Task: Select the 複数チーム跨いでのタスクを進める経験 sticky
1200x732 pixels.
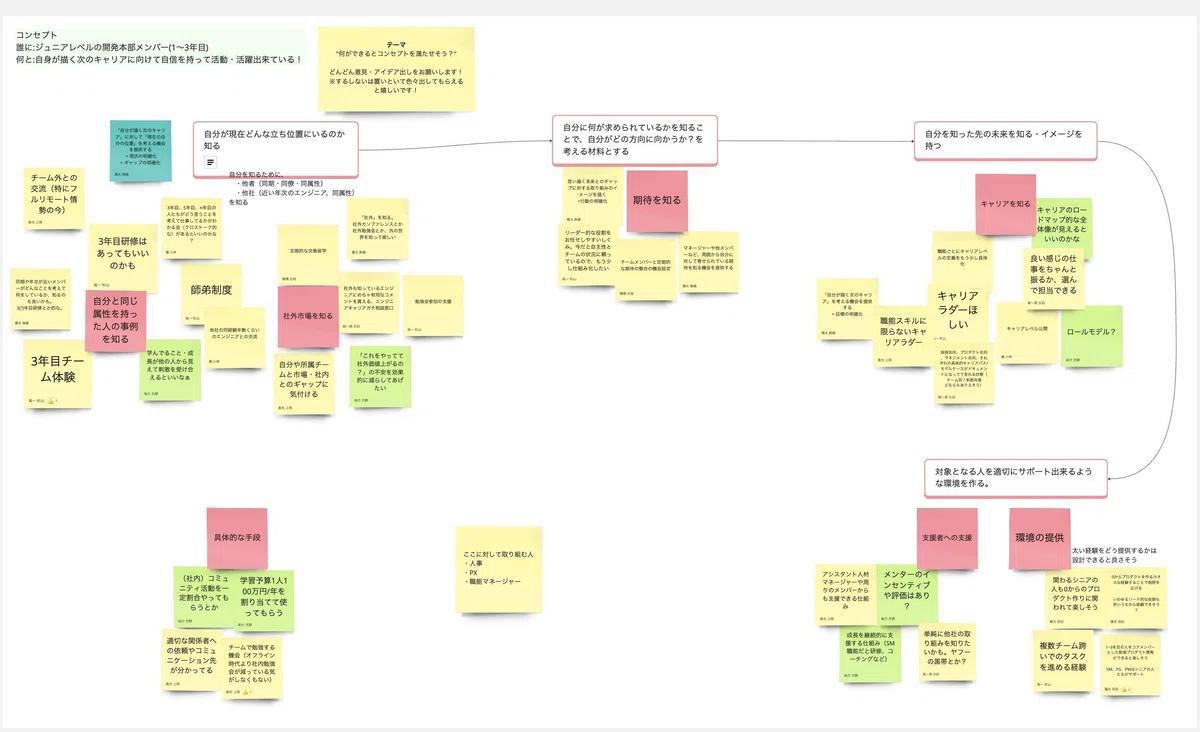Action: (1064, 660)
